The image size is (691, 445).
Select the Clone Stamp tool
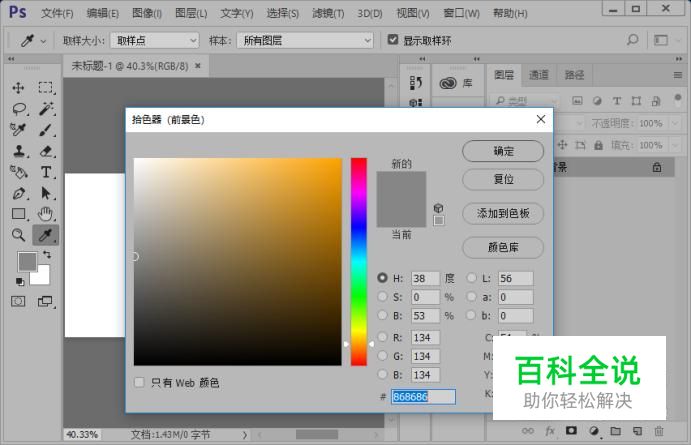(x=19, y=151)
